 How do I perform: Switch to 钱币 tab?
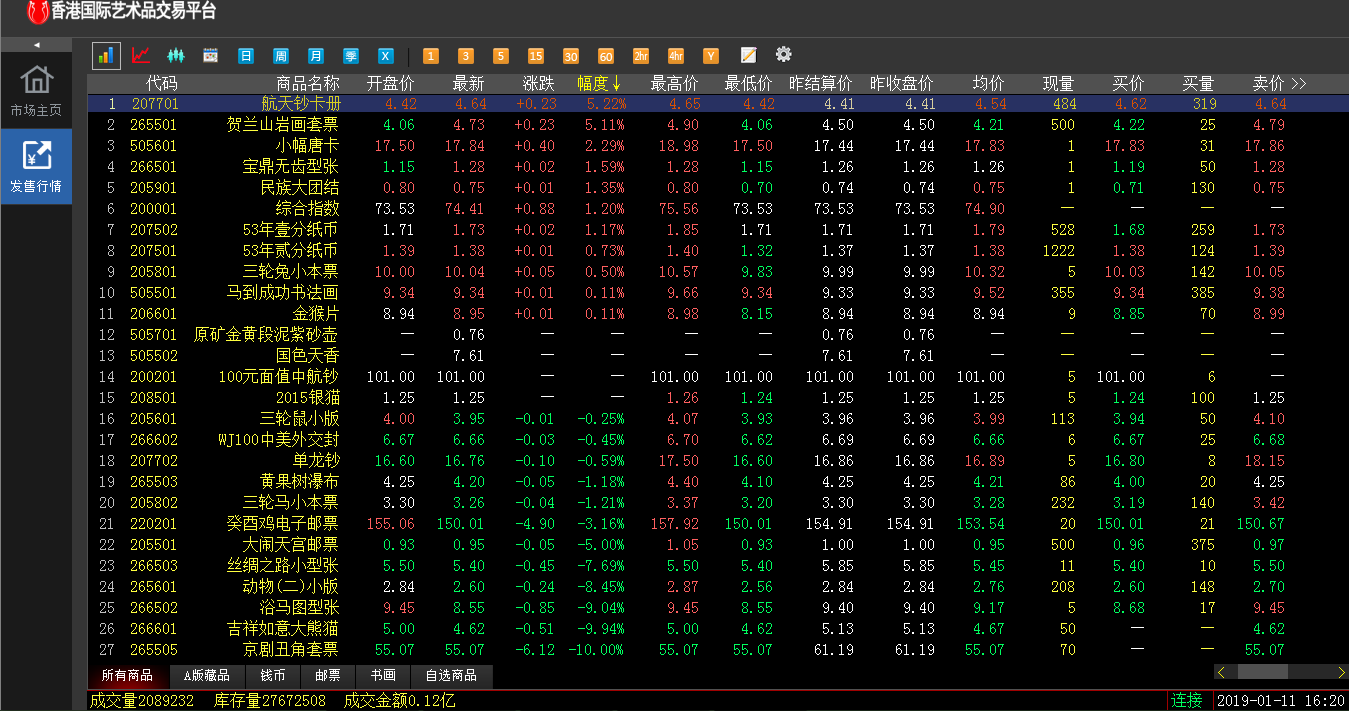pyautogui.click(x=273, y=676)
